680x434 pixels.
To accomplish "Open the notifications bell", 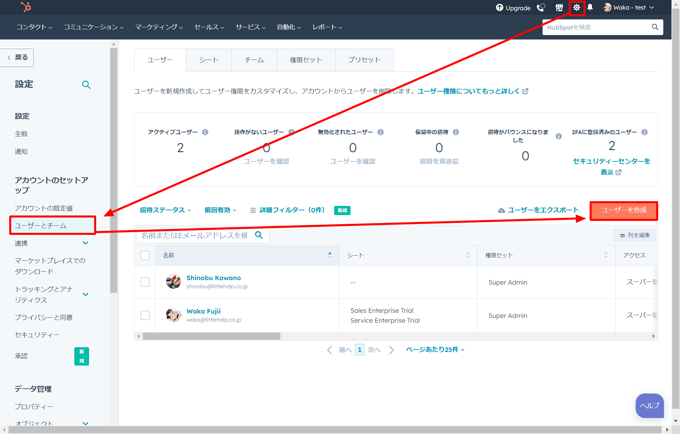I will (590, 8).
